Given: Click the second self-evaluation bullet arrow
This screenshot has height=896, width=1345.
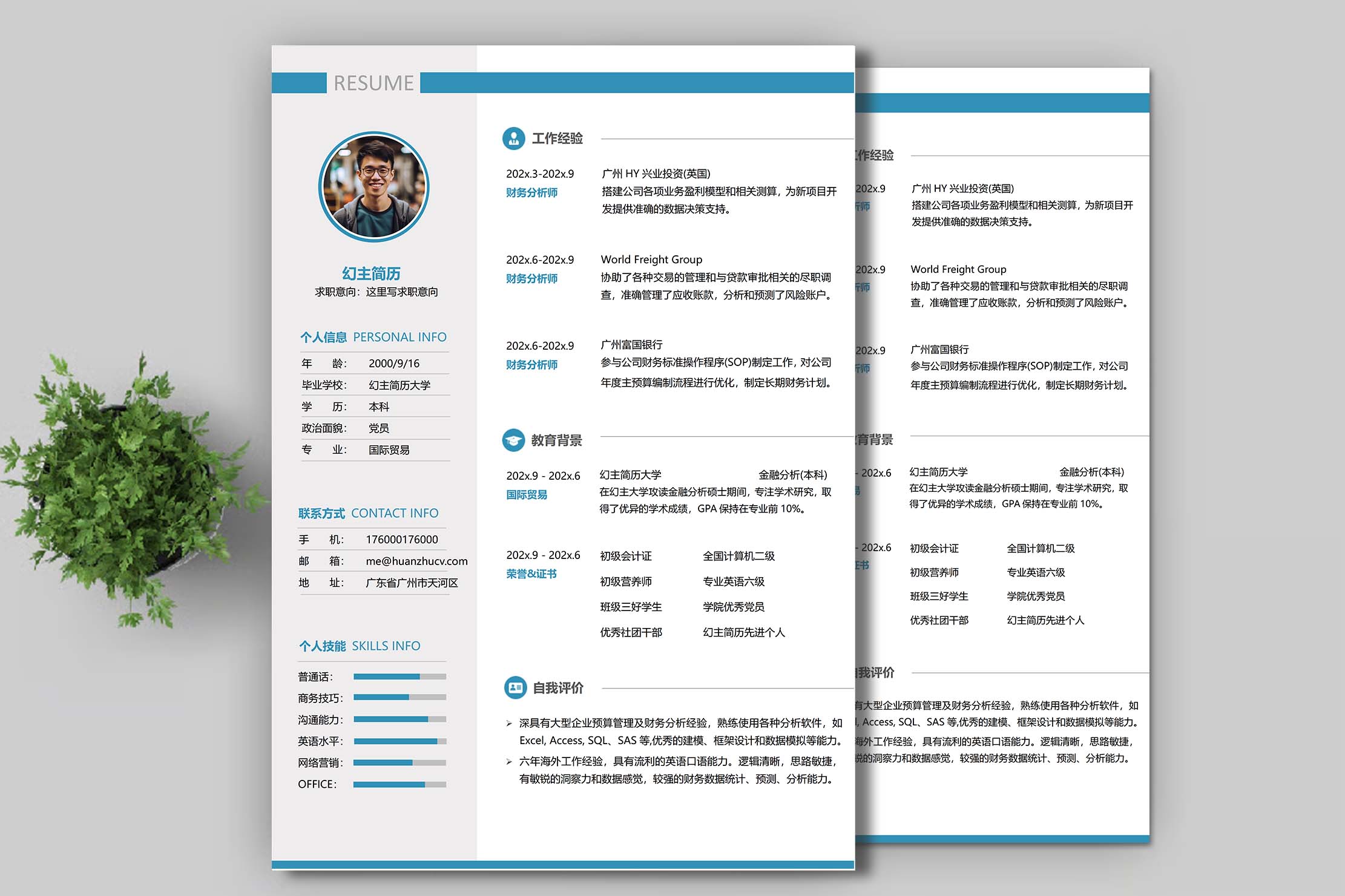Looking at the screenshot, I should point(509,761).
